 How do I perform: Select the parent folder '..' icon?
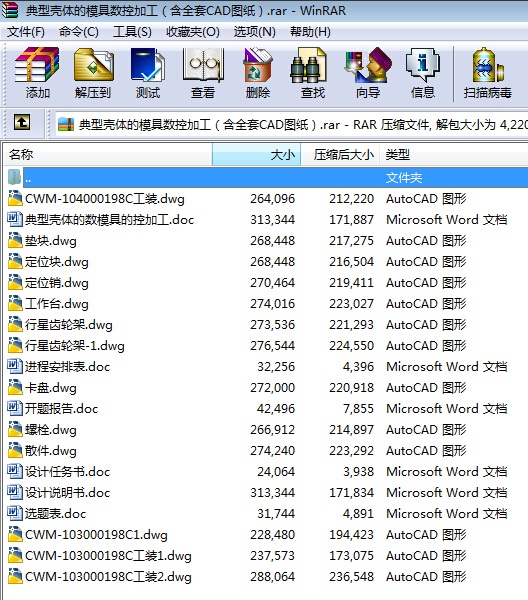coord(15,177)
